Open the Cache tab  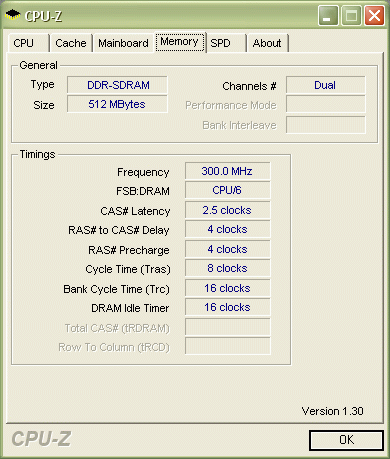pos(71,43)
